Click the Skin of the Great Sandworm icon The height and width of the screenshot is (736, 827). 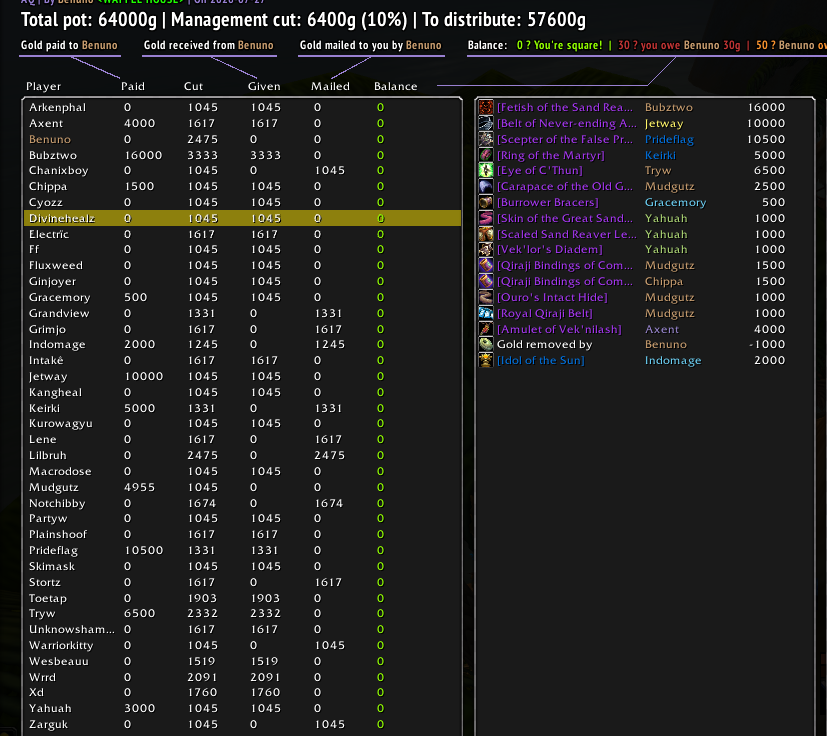click(x=486, y=218)
